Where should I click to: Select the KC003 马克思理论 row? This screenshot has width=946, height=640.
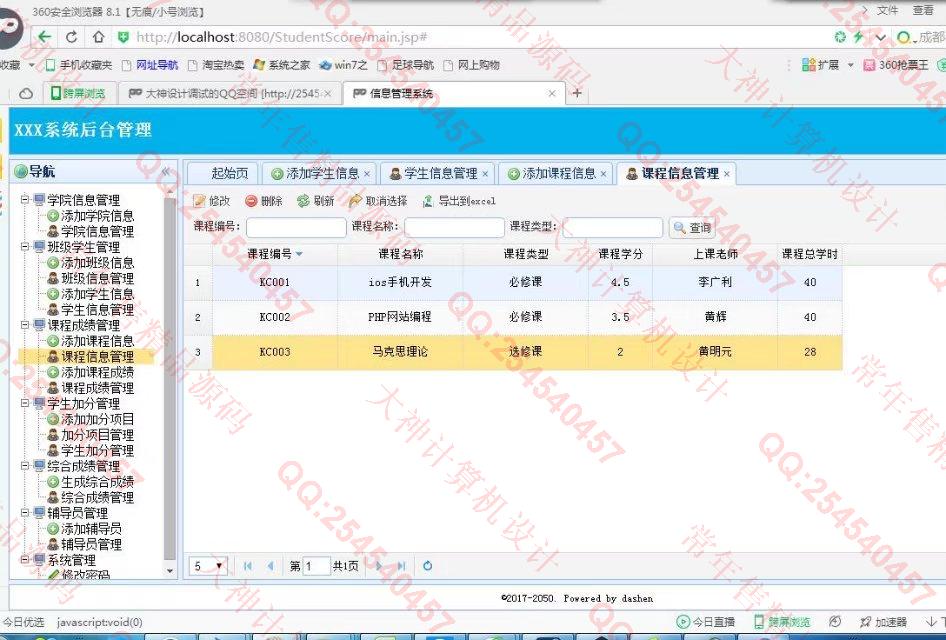pos(513,352)
